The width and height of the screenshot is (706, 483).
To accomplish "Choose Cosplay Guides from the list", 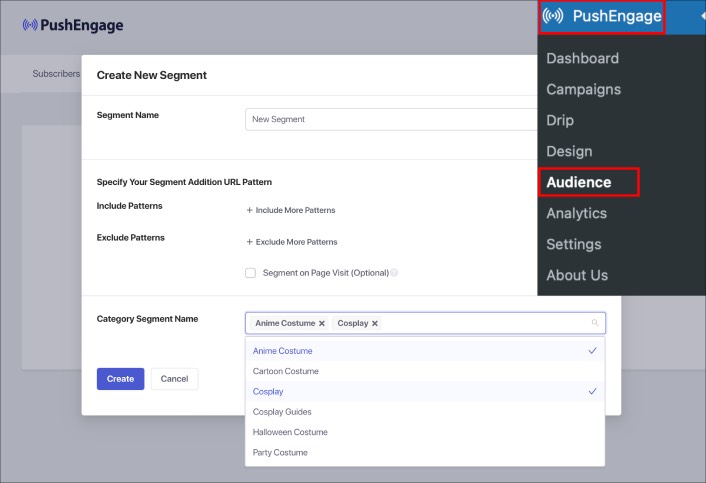I will 425,411.
